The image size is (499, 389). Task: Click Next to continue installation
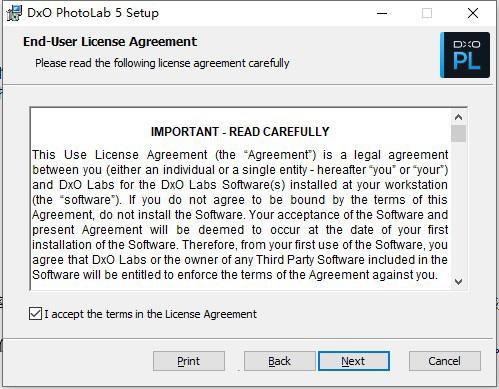click(x=354, y=361)
